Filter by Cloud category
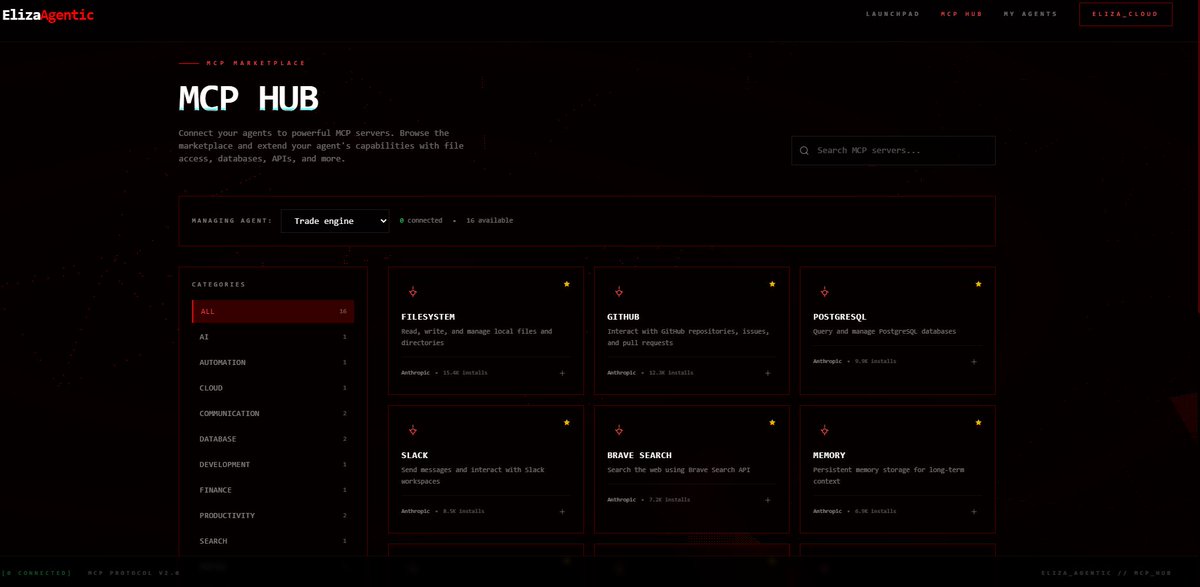Image resolution: width=1200 pixels, height=587 pixels. coord(273,388)
